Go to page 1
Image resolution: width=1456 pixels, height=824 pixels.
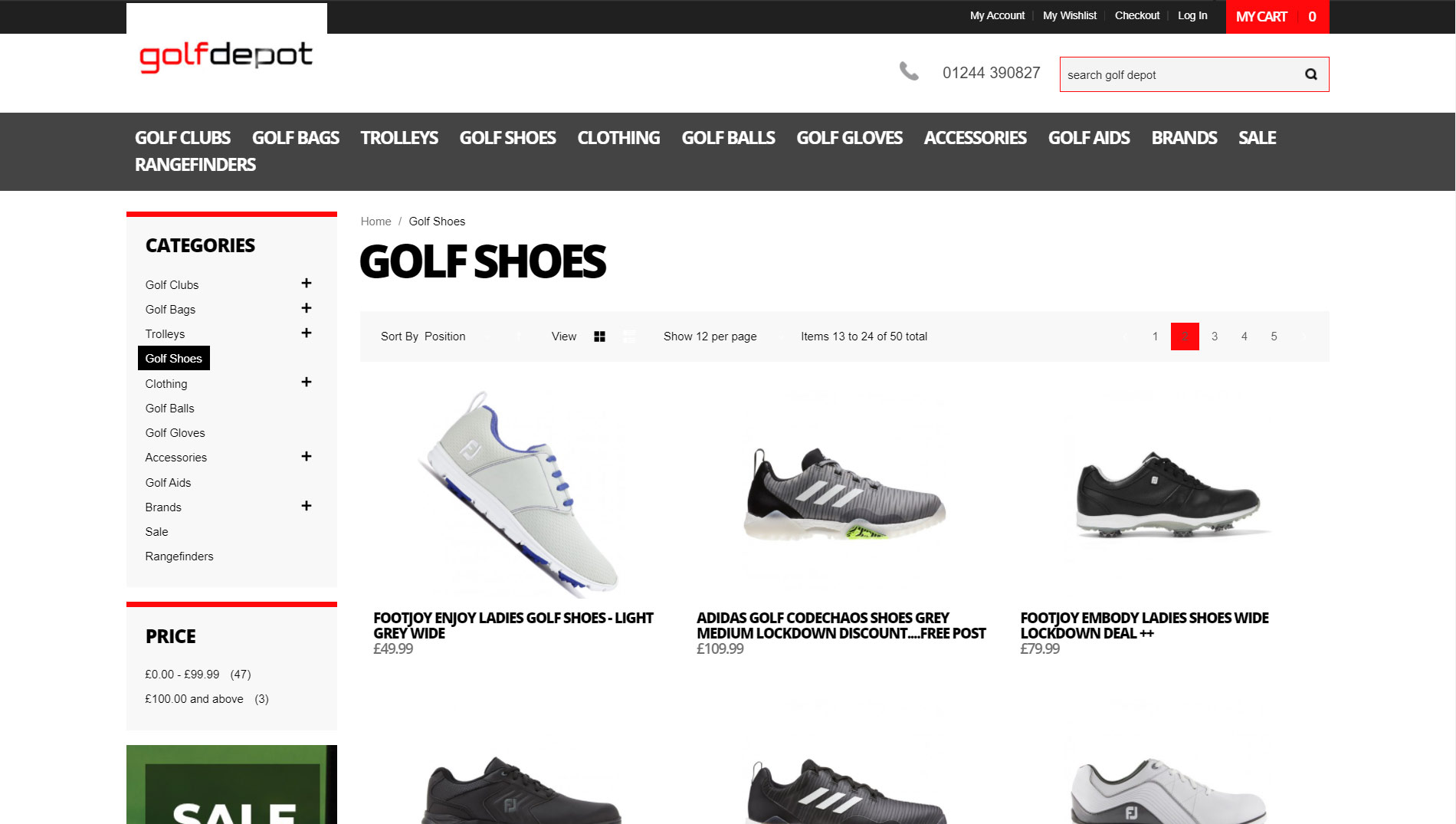(1155, 336)
